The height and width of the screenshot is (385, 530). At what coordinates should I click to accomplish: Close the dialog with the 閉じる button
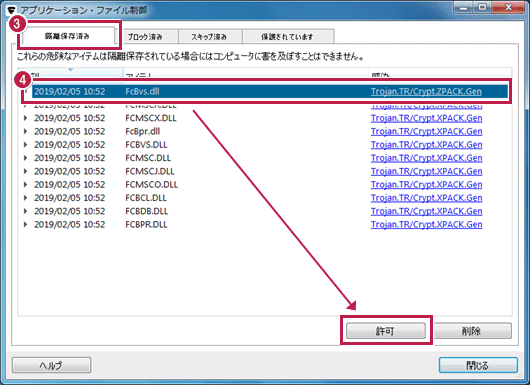pos(478,365)
